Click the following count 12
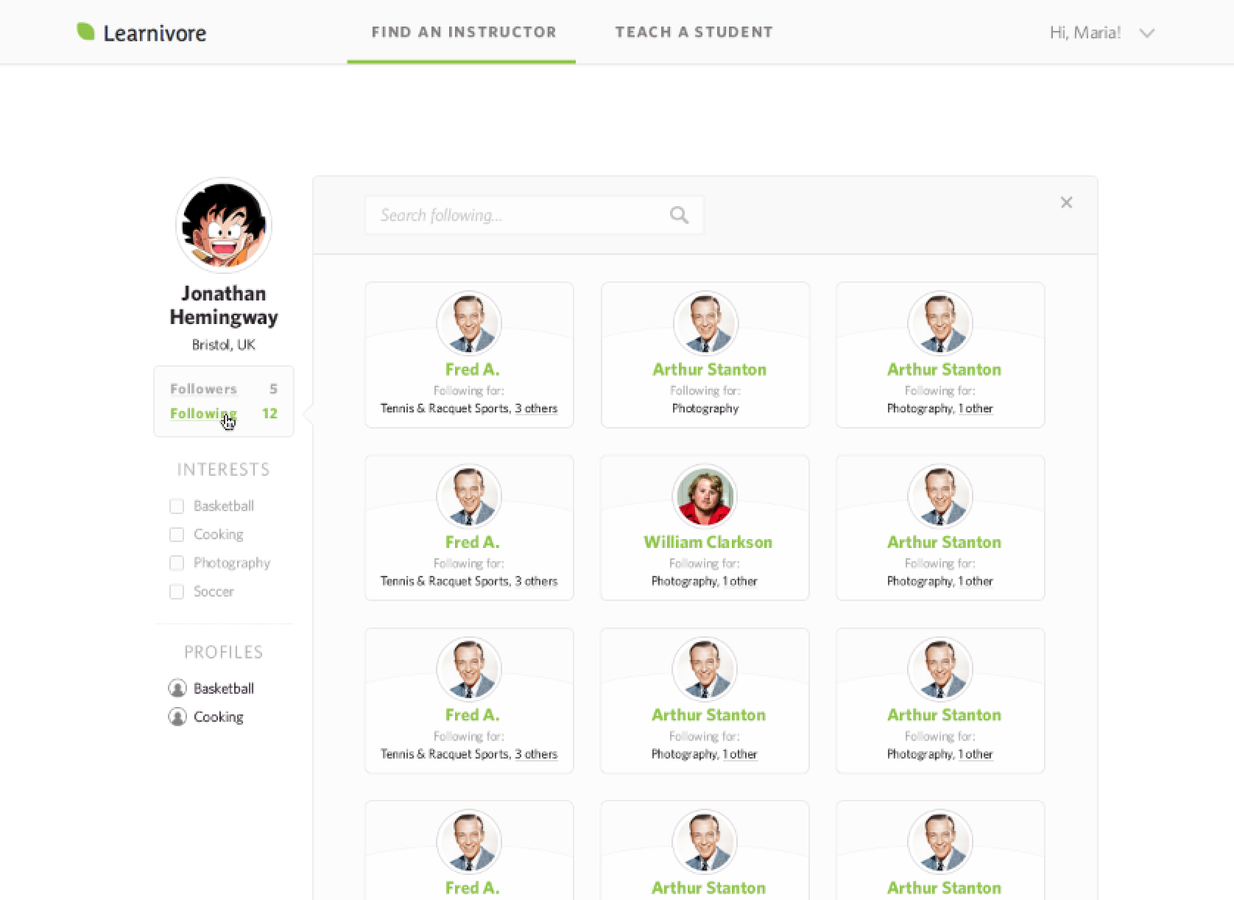 [x=270, y=414]
